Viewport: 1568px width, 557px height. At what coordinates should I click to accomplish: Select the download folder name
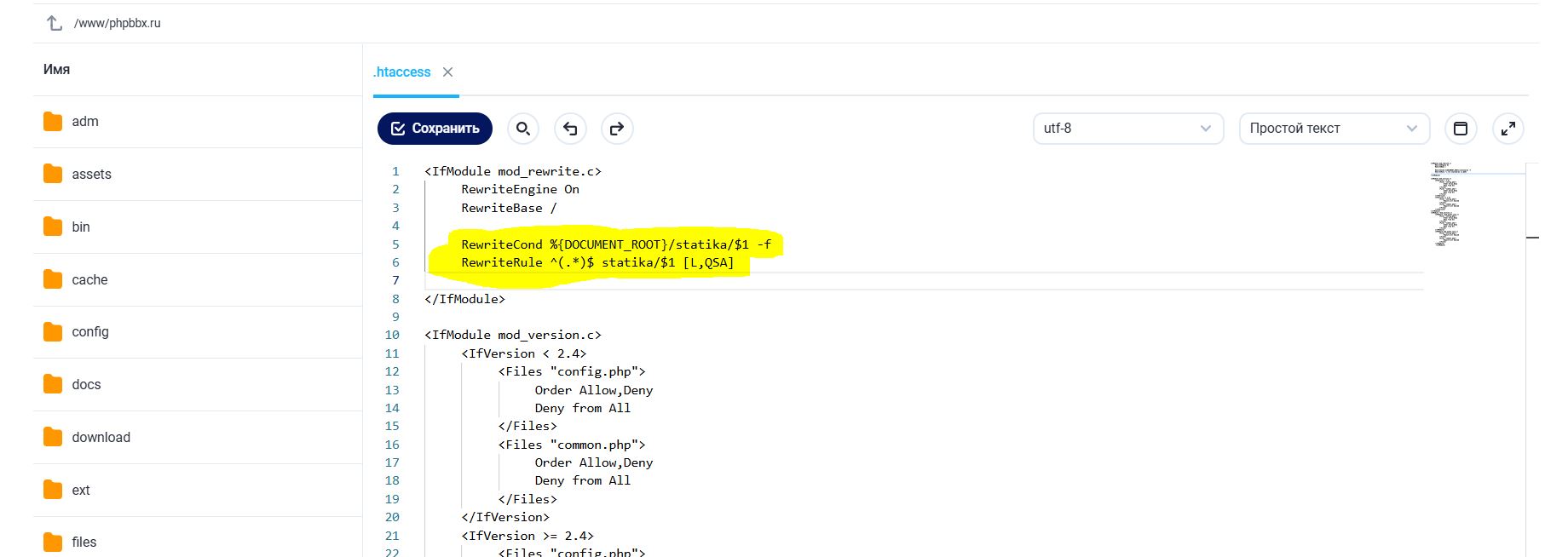click(101, 437)
